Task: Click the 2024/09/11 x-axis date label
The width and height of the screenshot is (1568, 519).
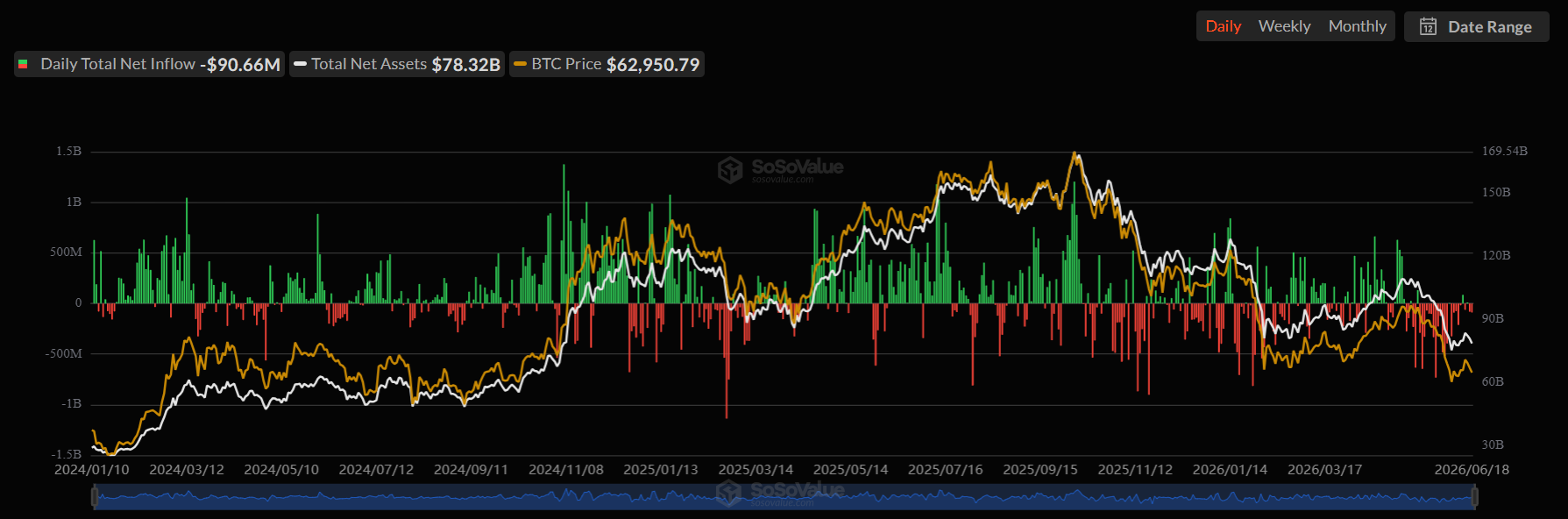Action: [x=471, y=470]
